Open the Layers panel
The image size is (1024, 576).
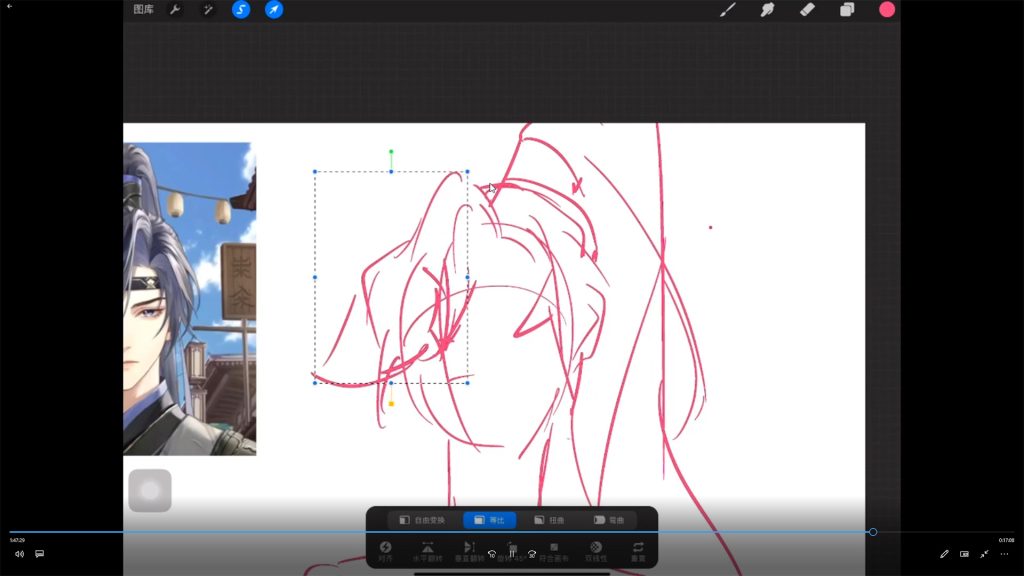[847, 10]
